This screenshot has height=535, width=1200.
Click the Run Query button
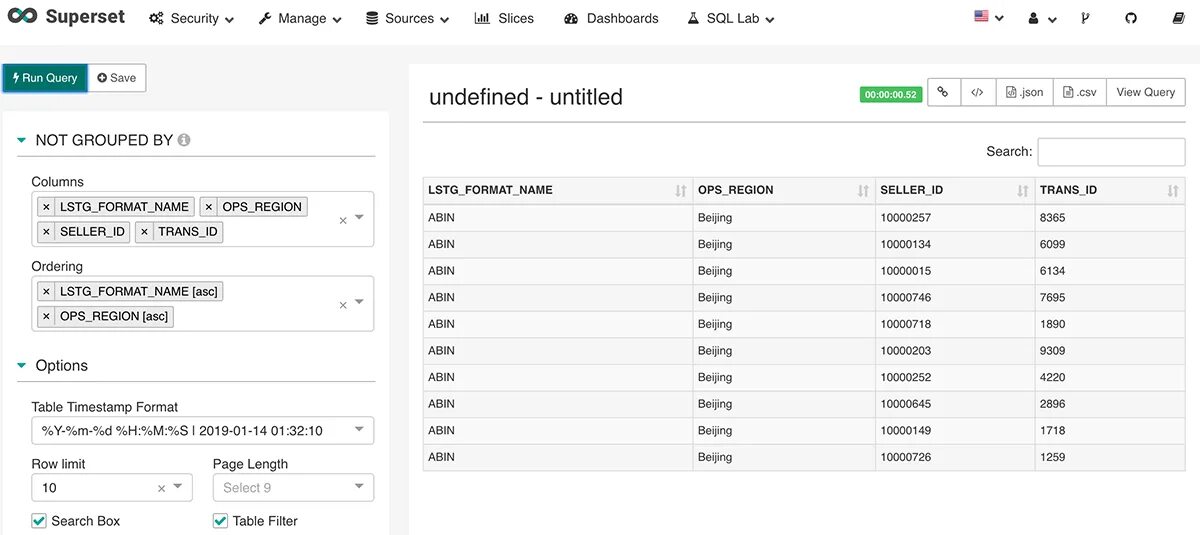click(45, 78)
